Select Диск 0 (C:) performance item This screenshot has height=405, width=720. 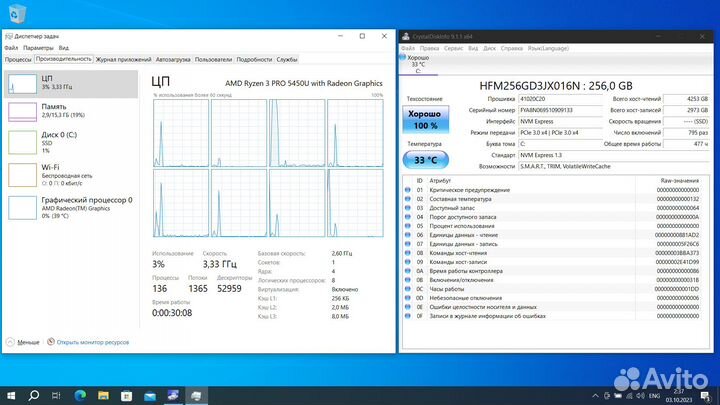pos(71,142)
